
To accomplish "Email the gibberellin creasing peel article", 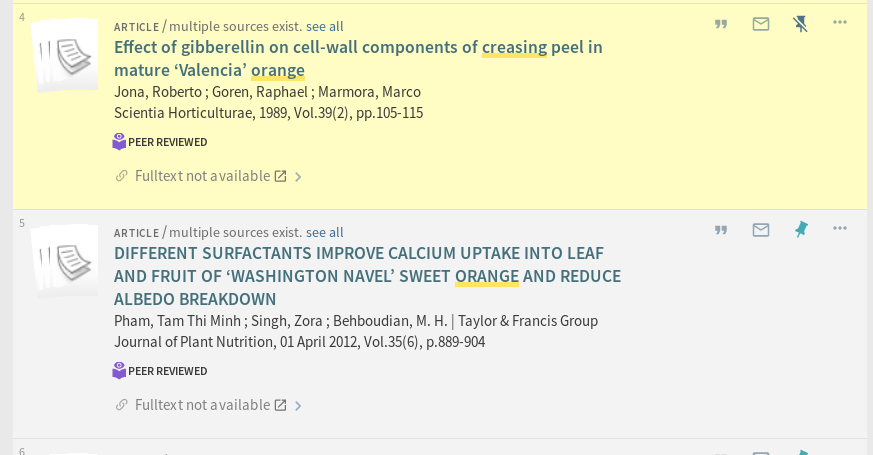I will tap(761, 24).
